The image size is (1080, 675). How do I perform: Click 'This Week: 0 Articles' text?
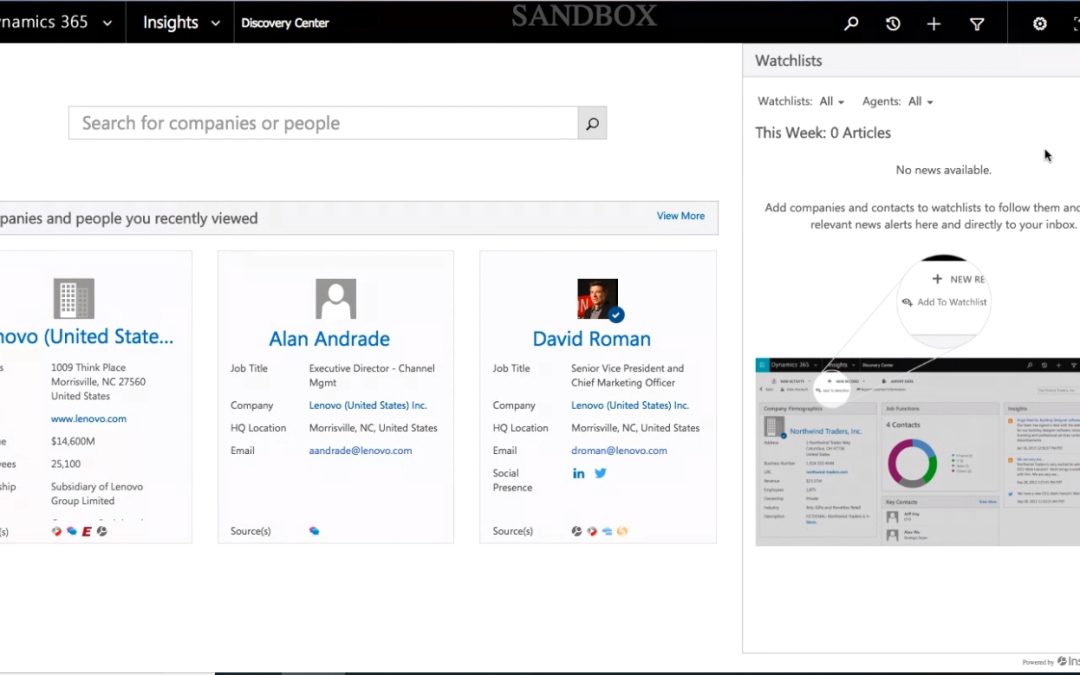823,133
